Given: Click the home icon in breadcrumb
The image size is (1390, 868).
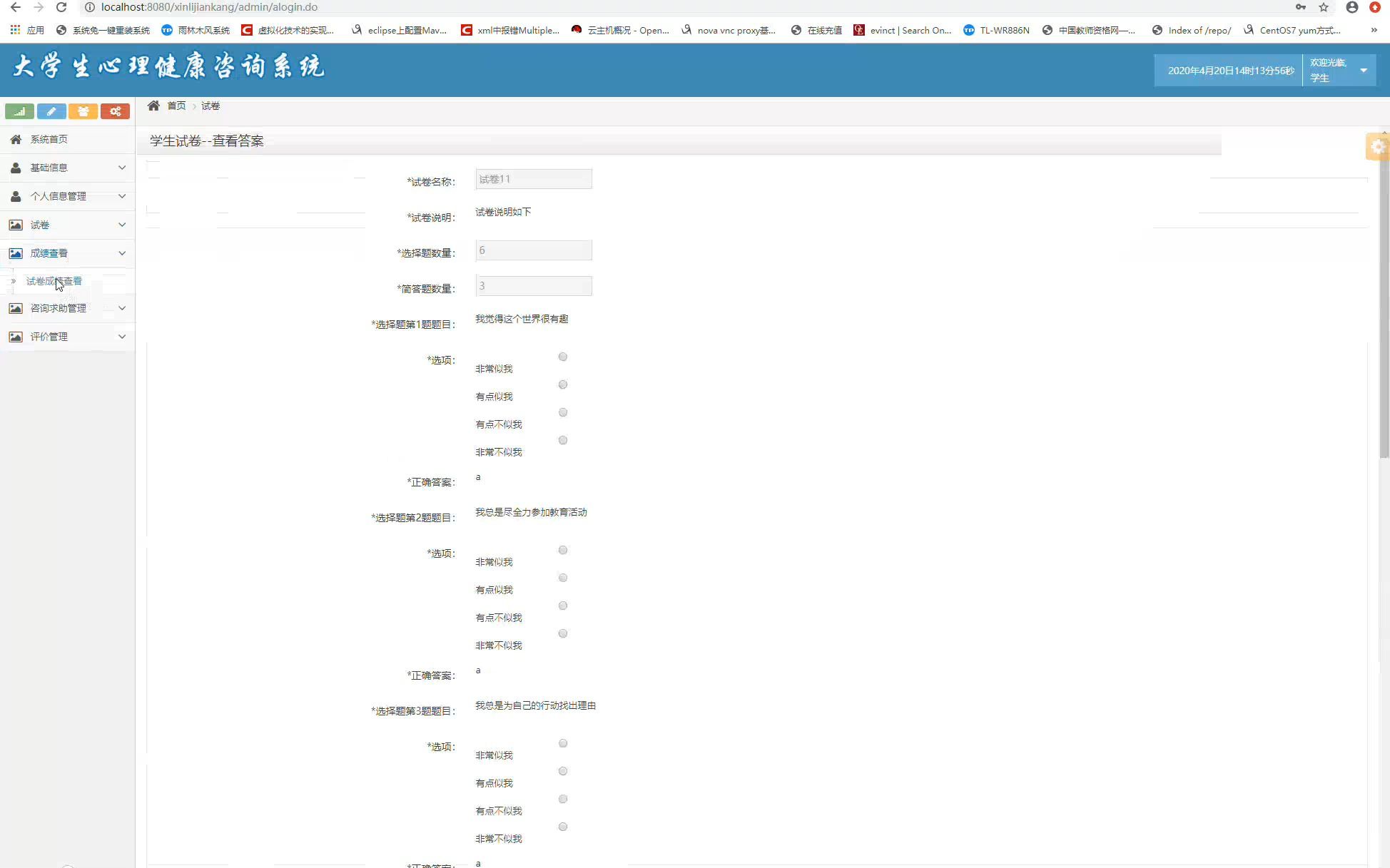Looking at the screenshot, I should 153,106.
